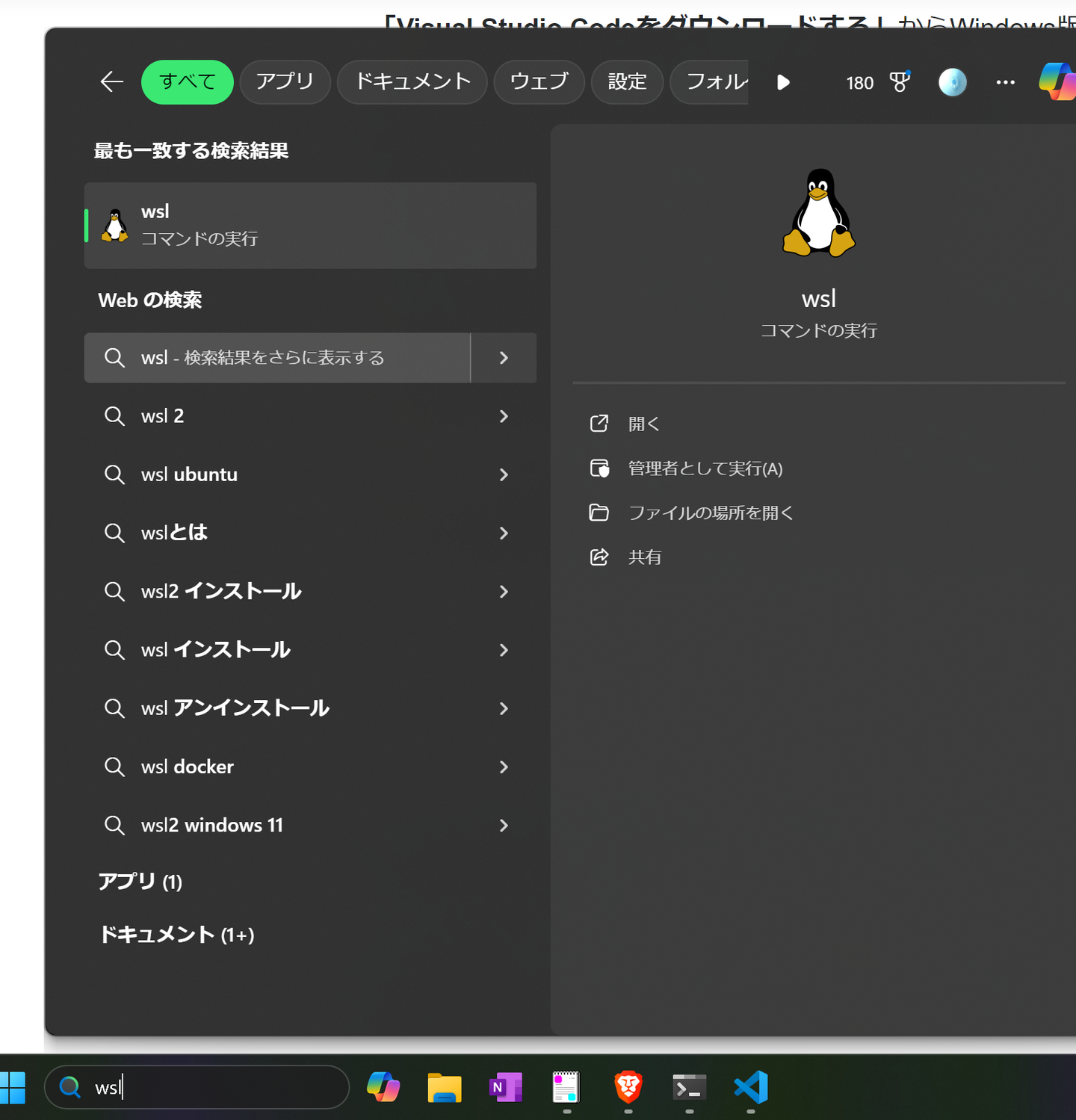The height and width of the screenshot is (1120, 1076).
Task: Expand the ドキュメント (1+) results section
Action: [x=177, y=935]
